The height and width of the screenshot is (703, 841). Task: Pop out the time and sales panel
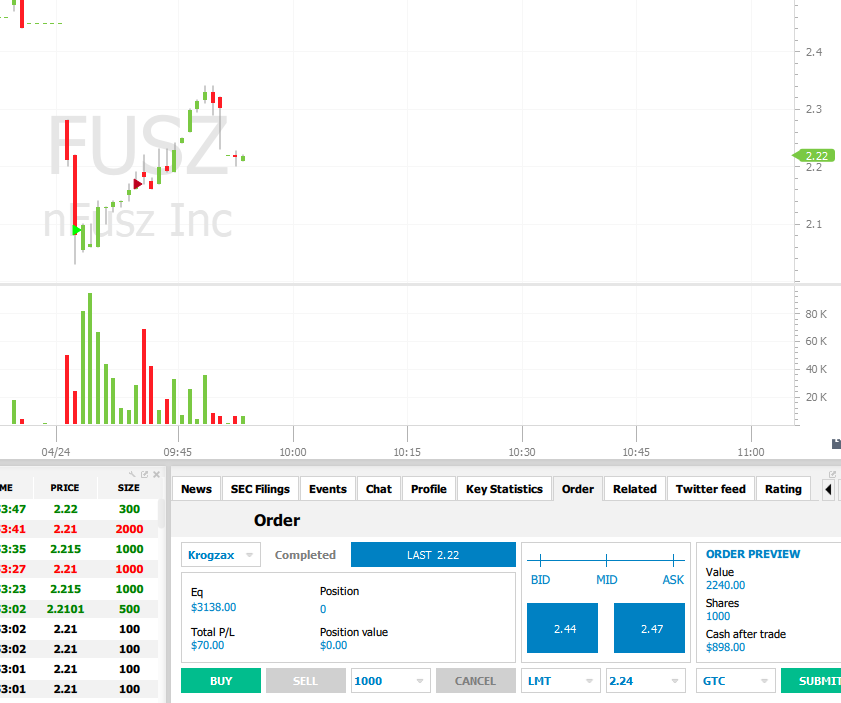pos(144,474)
